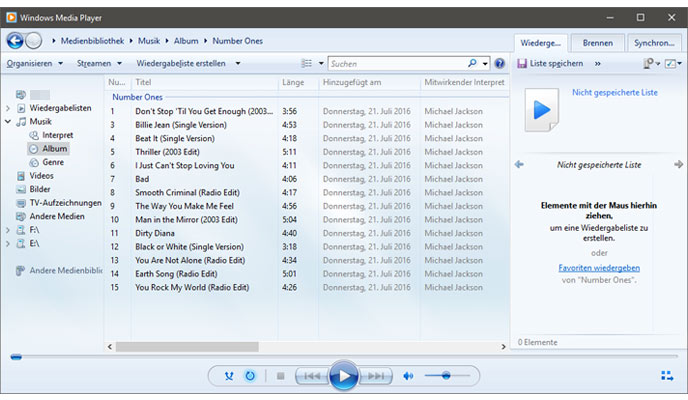Skip to the next track
The width and height of the screenshot is (688, 400).
point(375,376)
